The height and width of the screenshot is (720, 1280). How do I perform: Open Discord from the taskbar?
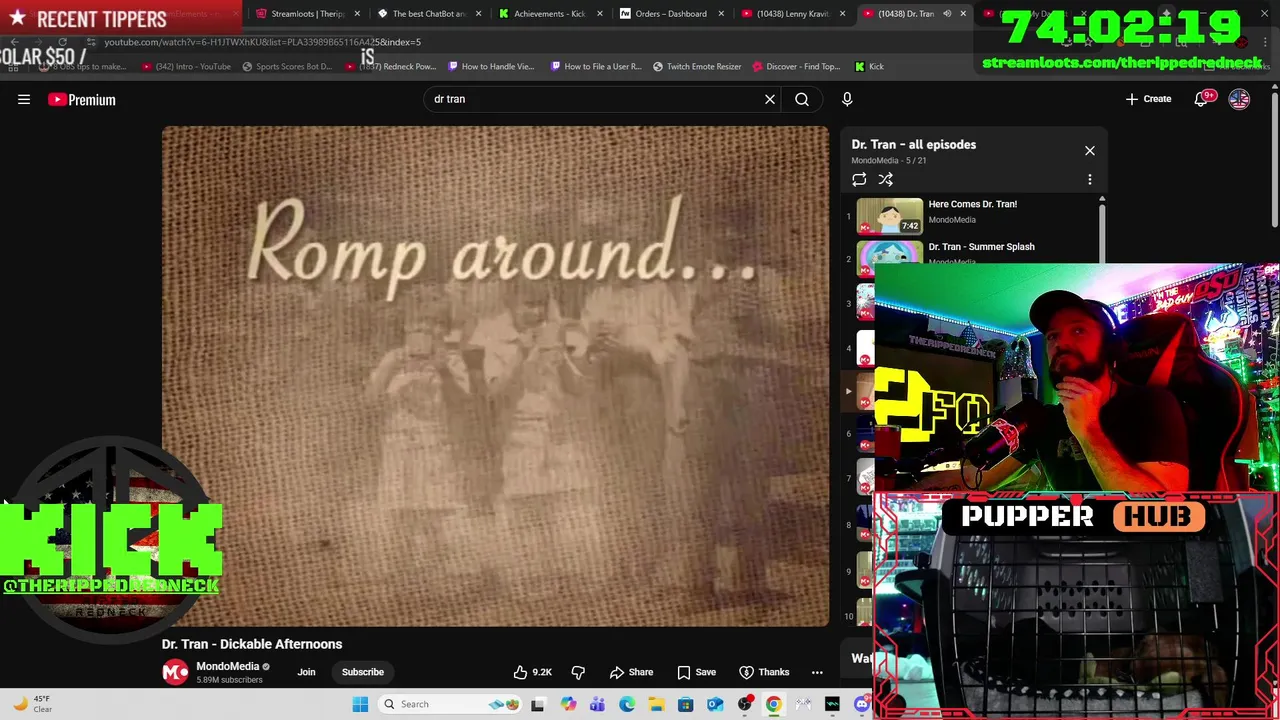(862, 704)
